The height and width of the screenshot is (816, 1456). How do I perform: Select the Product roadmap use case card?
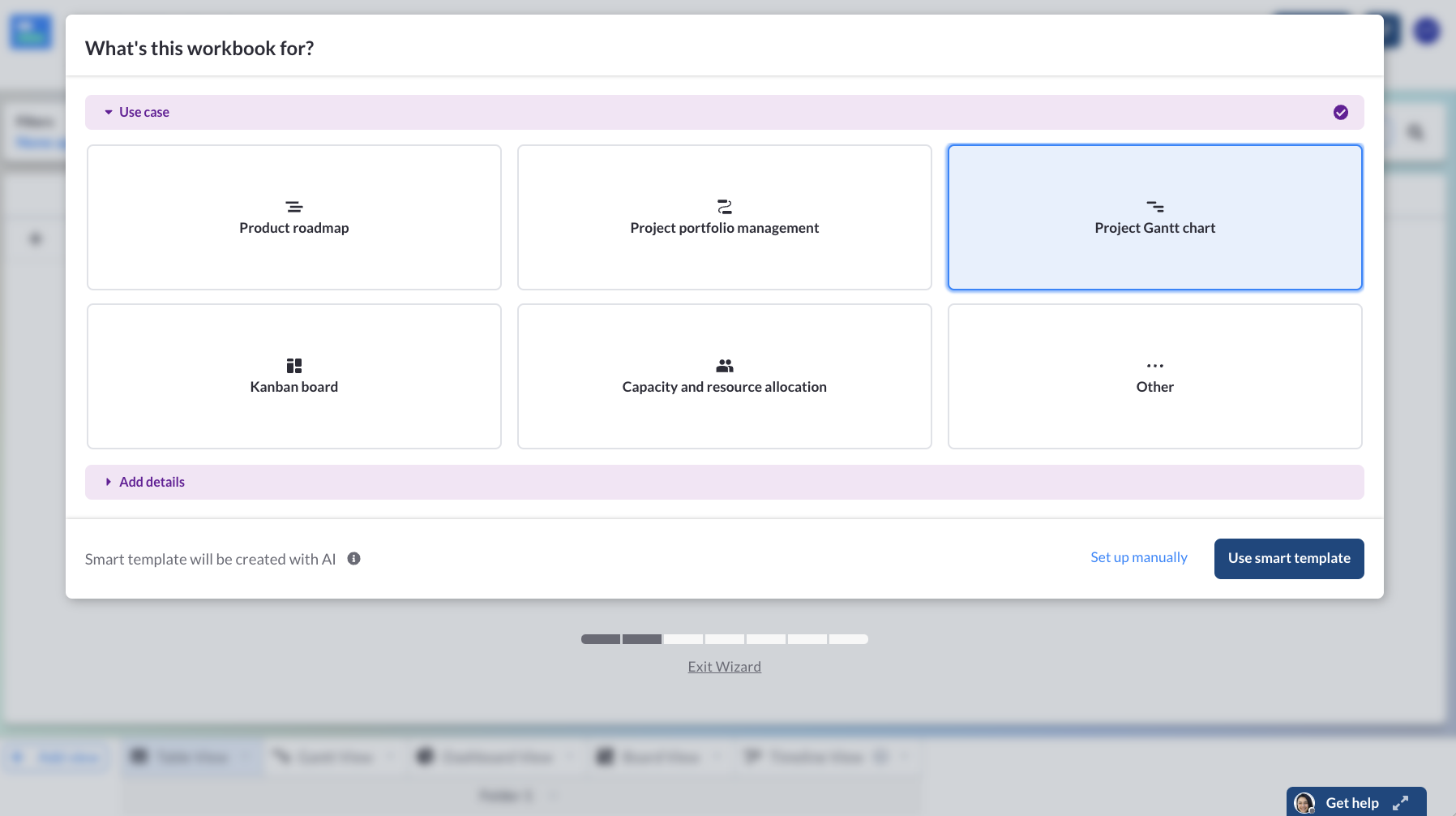coord(294,217)
